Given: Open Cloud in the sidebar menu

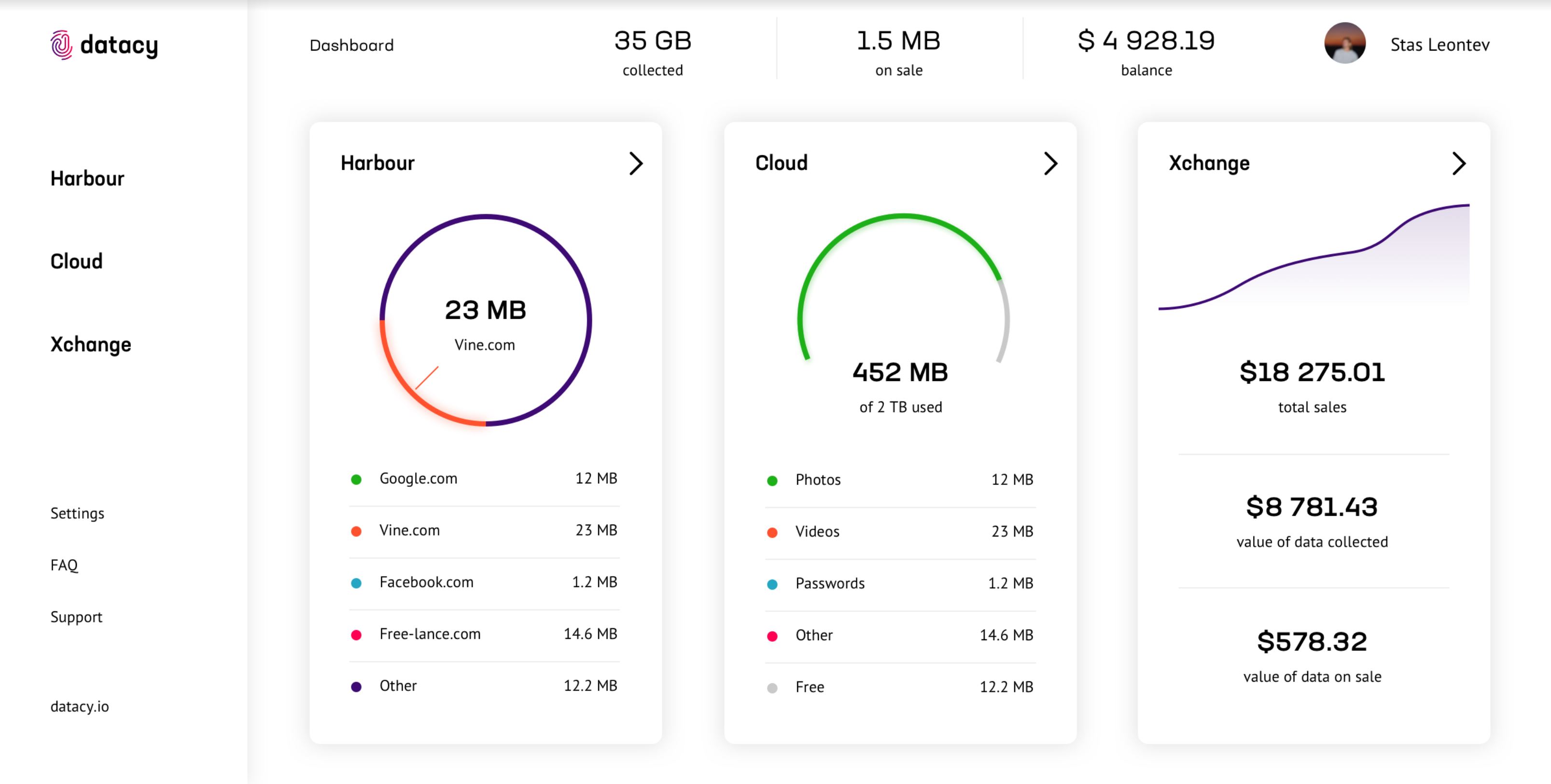Looking at the screenshot, I should [x=76, y=261].
